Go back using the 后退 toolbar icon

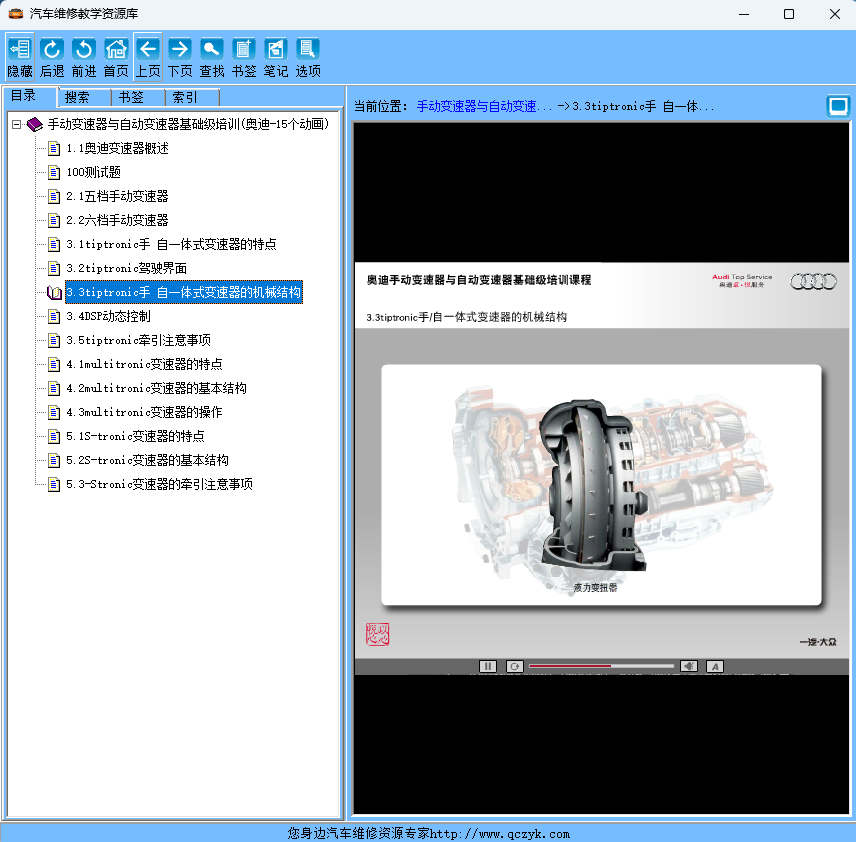(52, 57)
